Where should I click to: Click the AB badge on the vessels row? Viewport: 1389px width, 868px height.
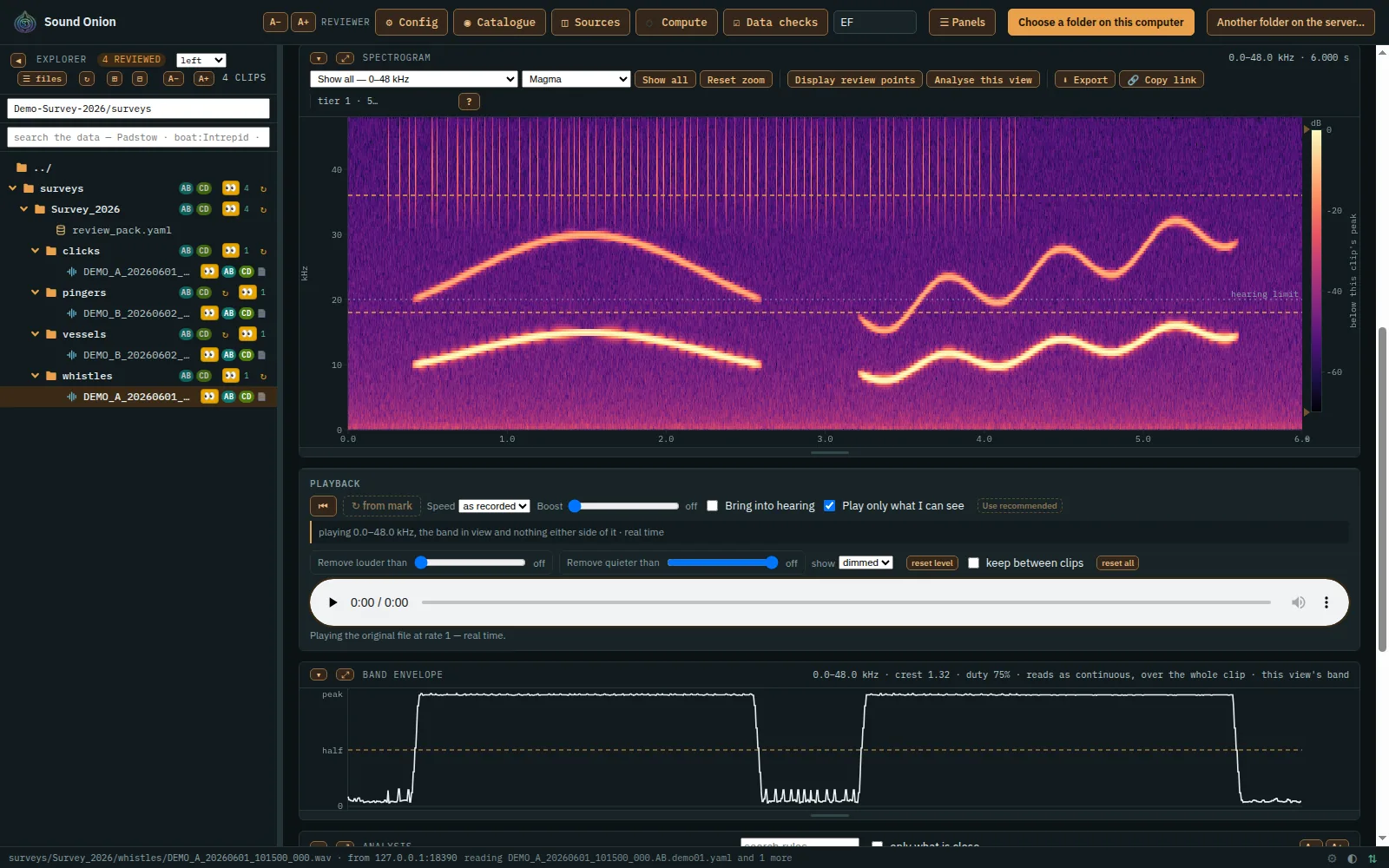point(186,334)
